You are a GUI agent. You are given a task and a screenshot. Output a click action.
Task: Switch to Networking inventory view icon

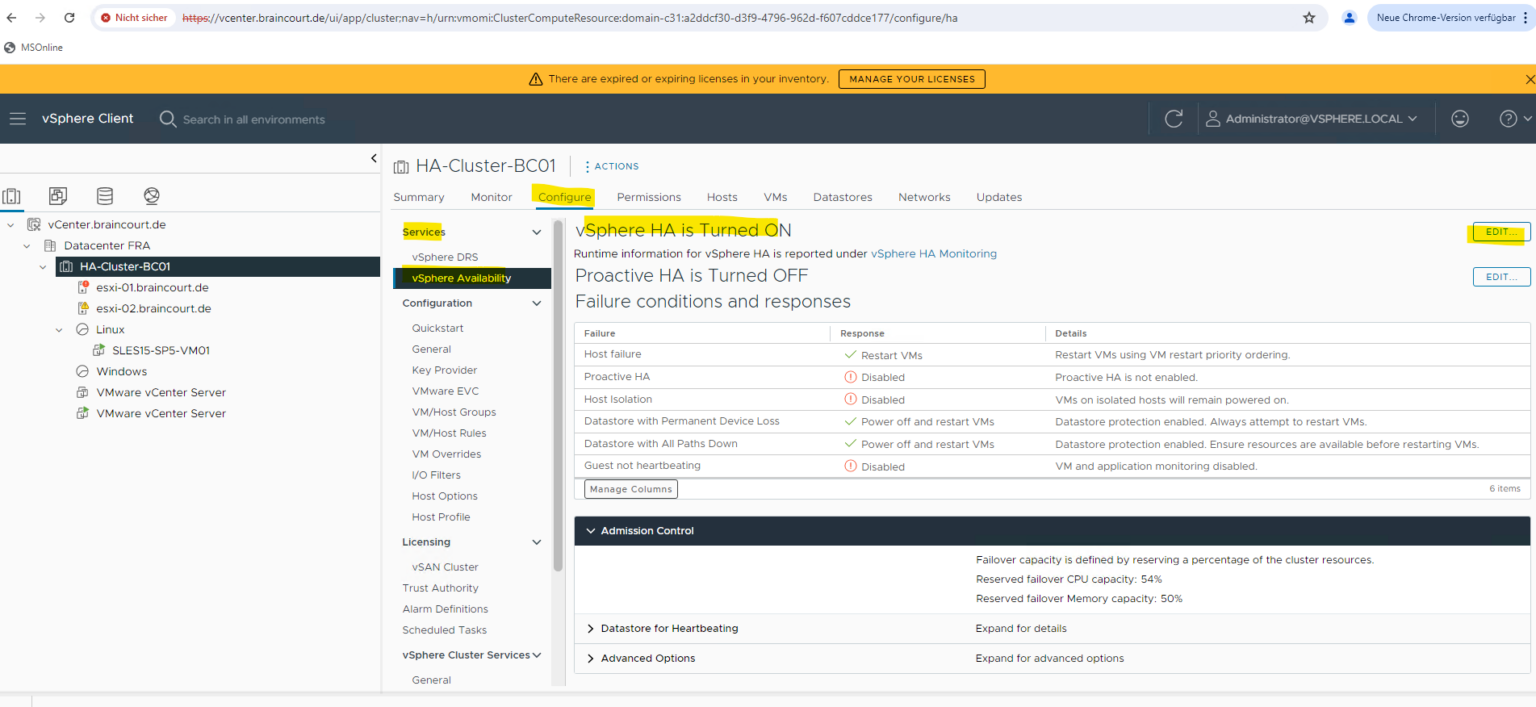tap(151, 196)
